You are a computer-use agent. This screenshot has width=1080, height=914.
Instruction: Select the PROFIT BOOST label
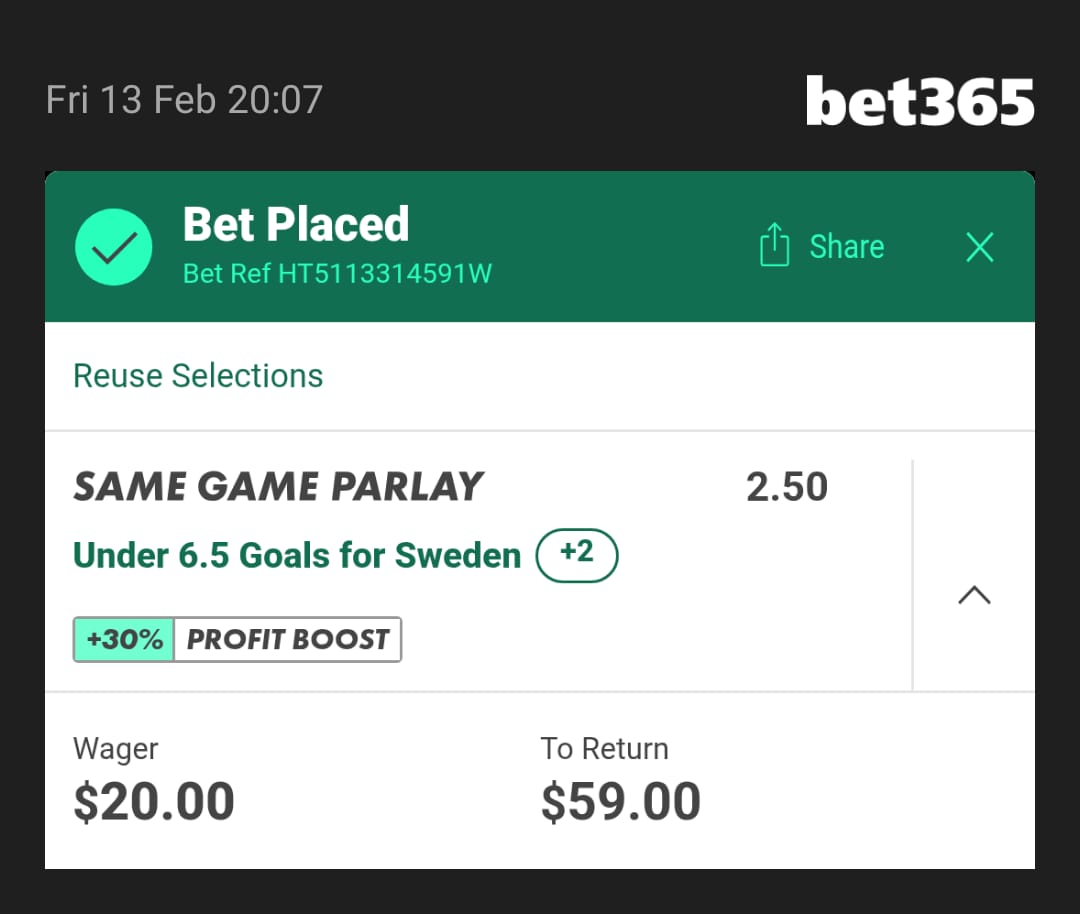point(288,640)
